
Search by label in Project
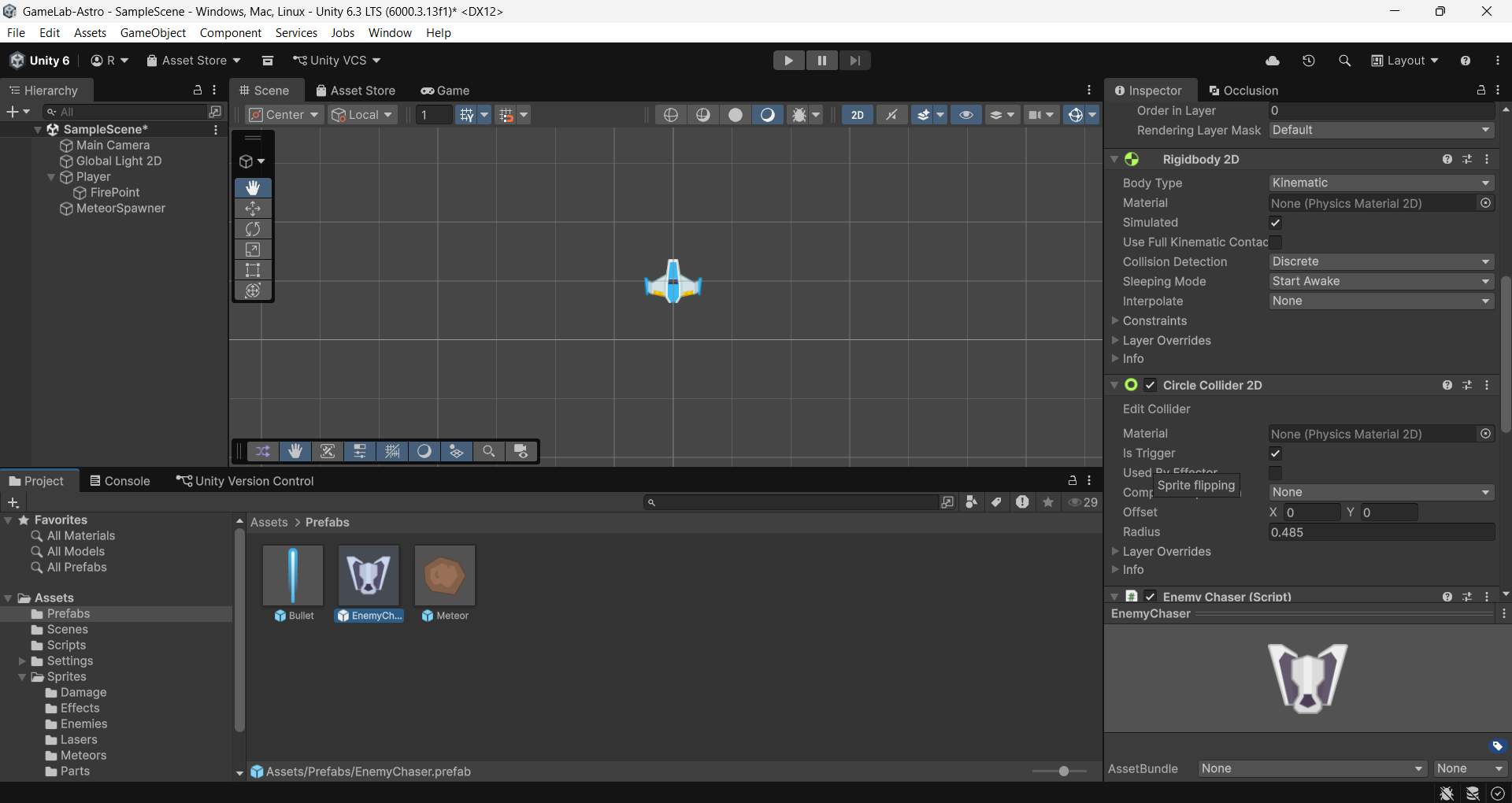pyautogui.click(x=997, y=502)
